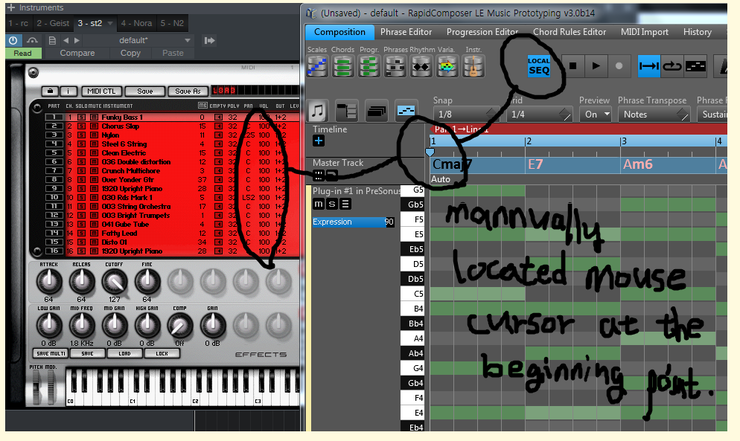
Task: Switch to the Progression Editor tab
Action: click(x=482, y=32)
